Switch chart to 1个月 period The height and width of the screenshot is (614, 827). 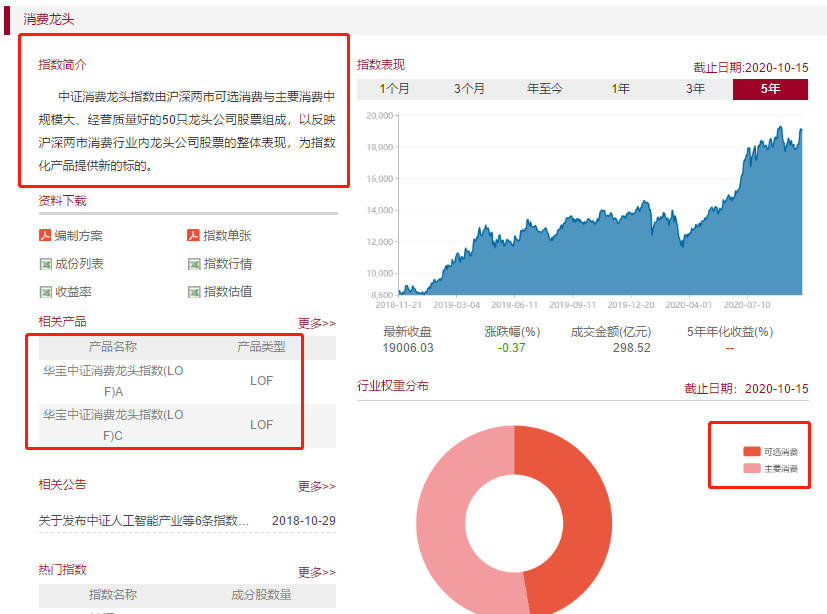tap(394, 89)
